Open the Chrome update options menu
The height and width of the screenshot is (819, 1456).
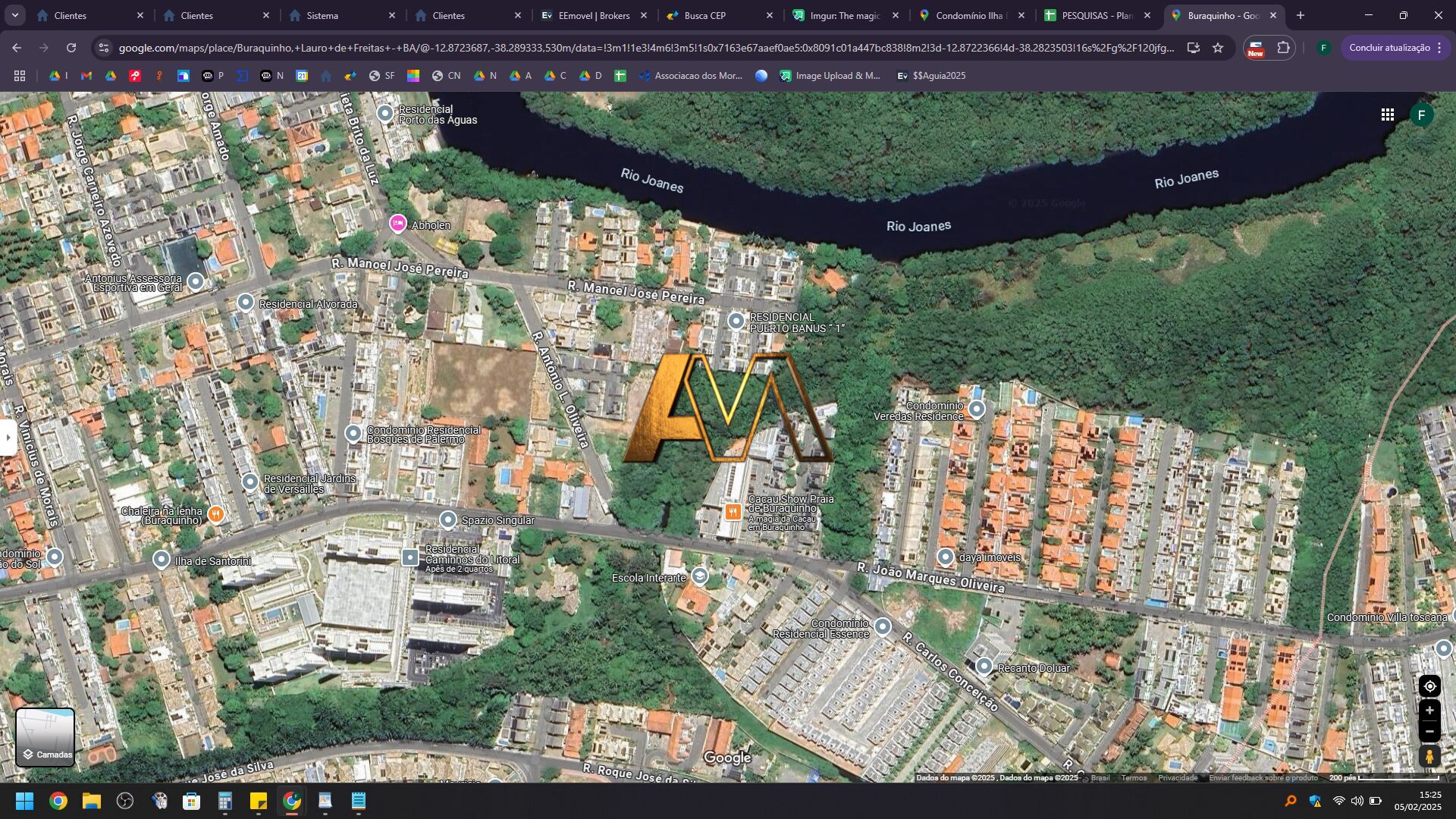[x=1439, y=48]
